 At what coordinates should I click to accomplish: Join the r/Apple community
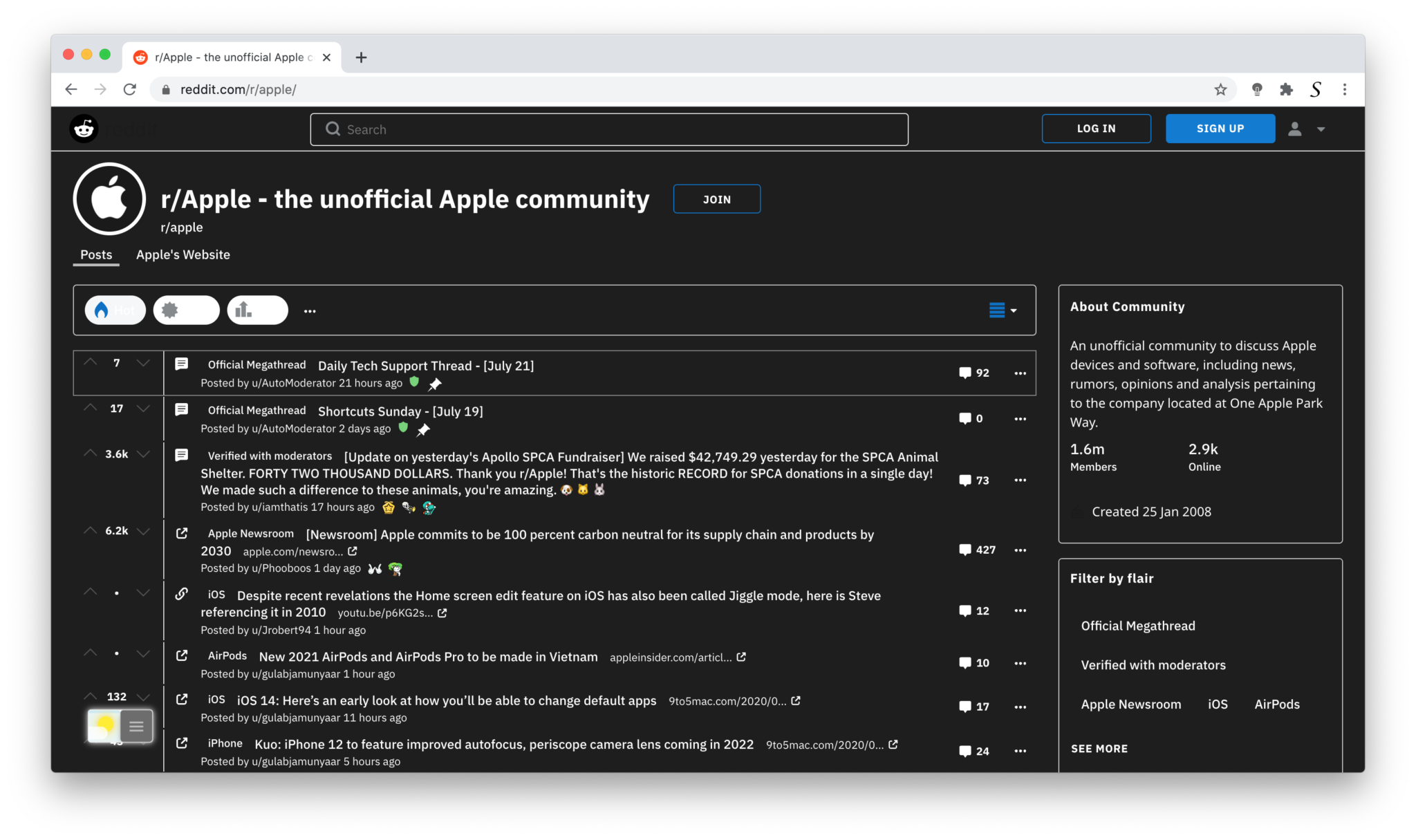pyautogui.click(x=716, y=199)
